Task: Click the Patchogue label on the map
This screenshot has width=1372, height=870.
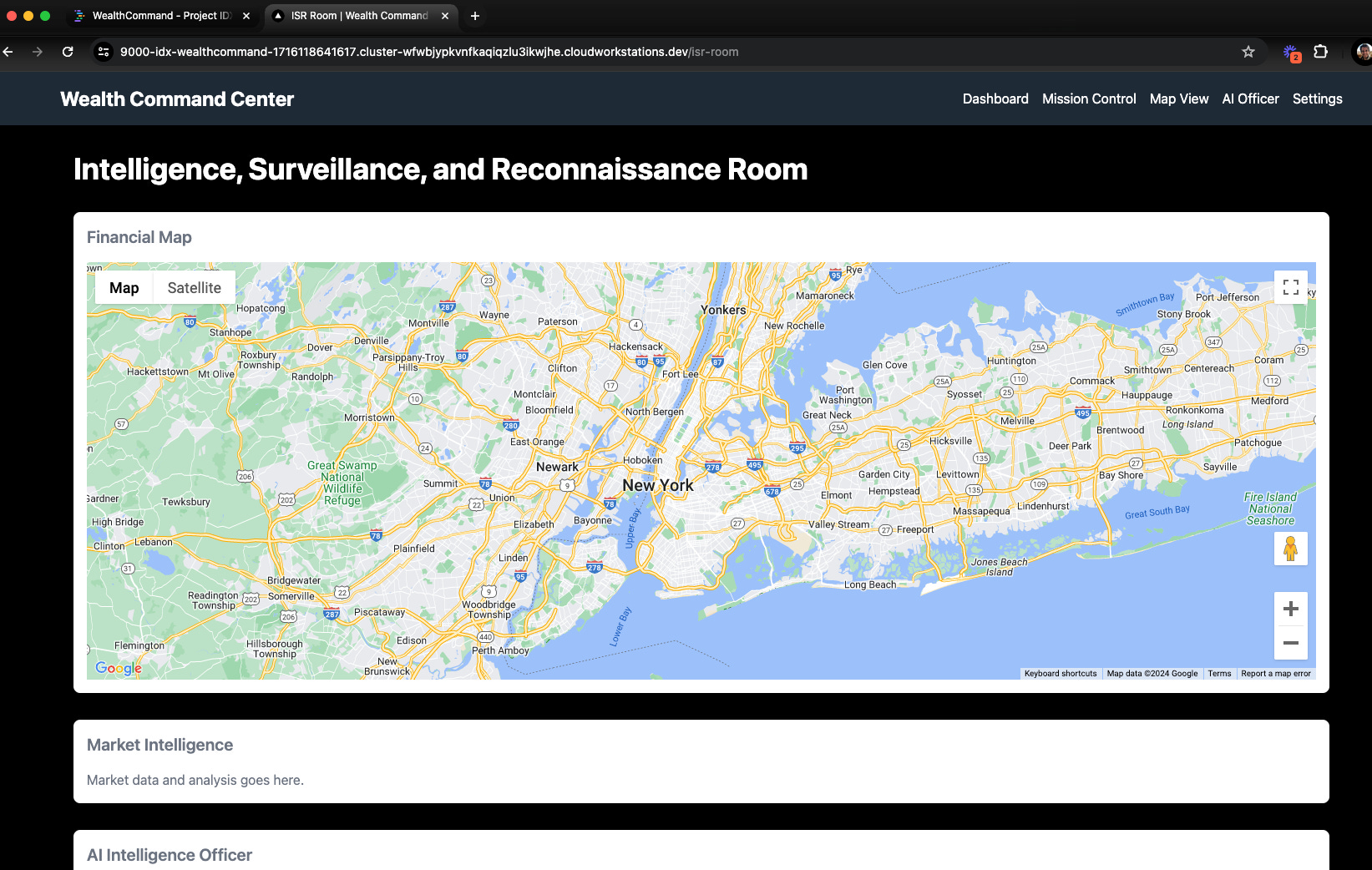Action: [x=1258, y=443]
